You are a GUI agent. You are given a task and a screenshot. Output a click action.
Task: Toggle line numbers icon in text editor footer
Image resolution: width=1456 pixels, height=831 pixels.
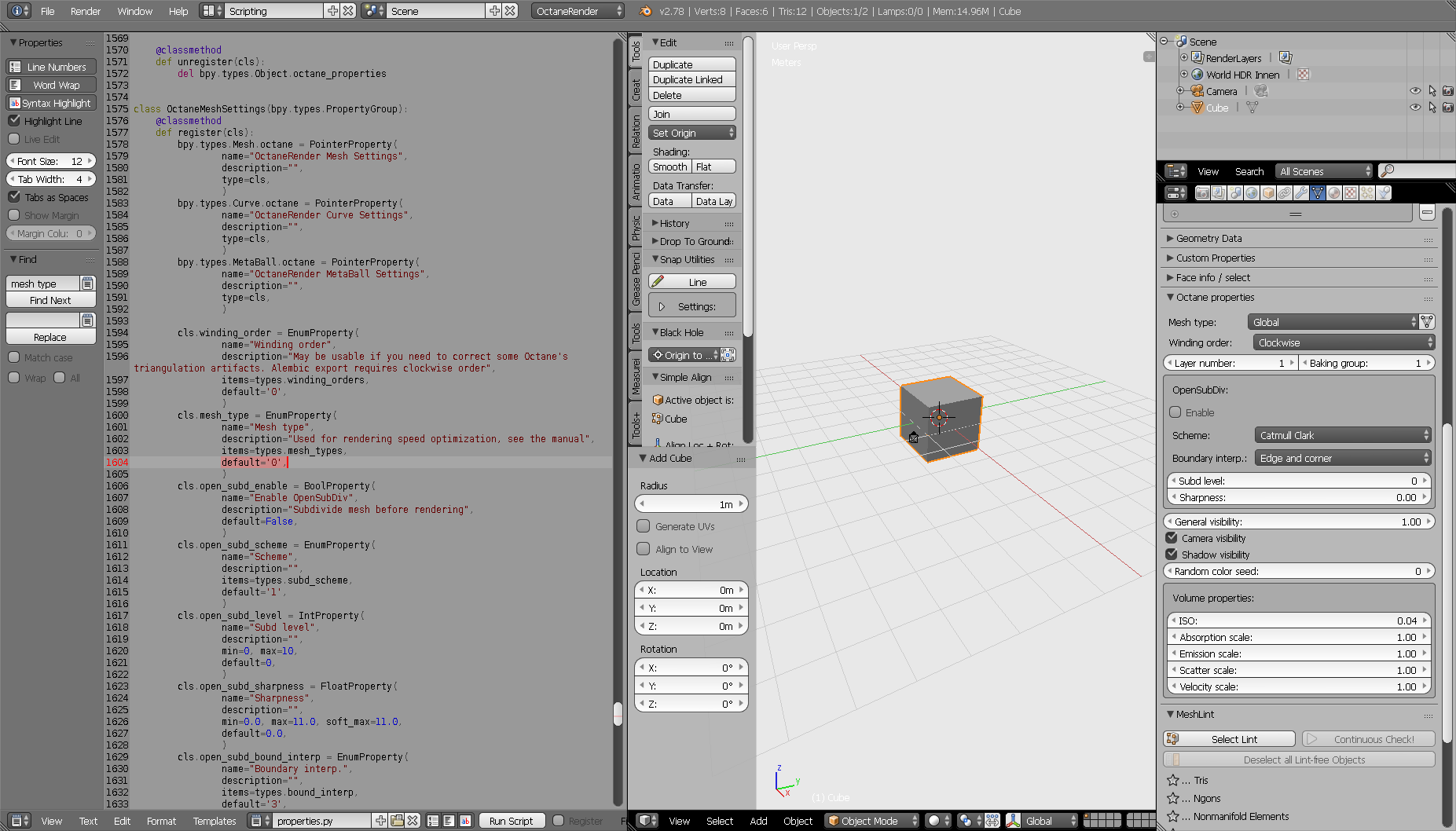433,820
